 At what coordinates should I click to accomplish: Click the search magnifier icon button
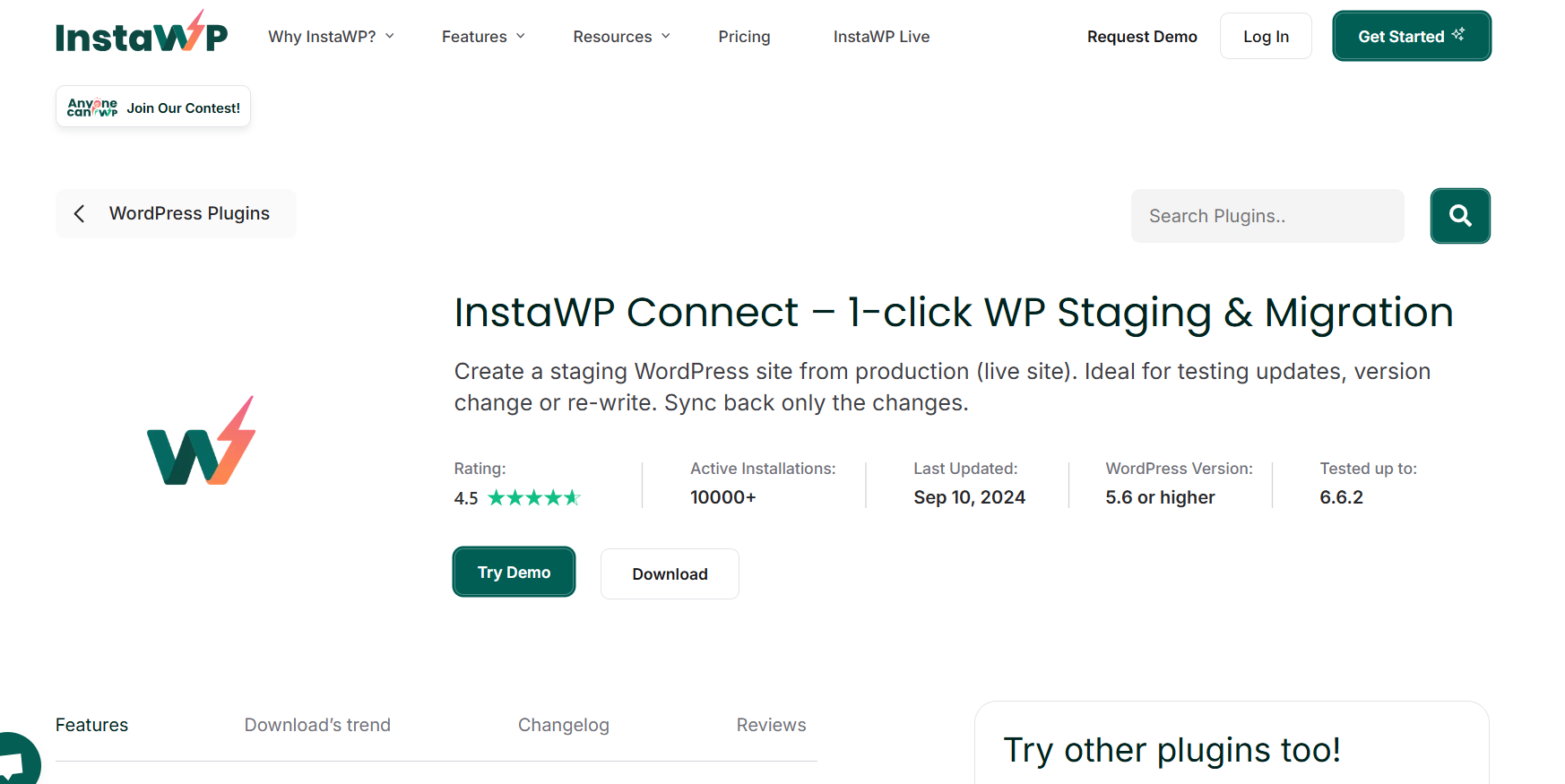[x=1460, y=216]
